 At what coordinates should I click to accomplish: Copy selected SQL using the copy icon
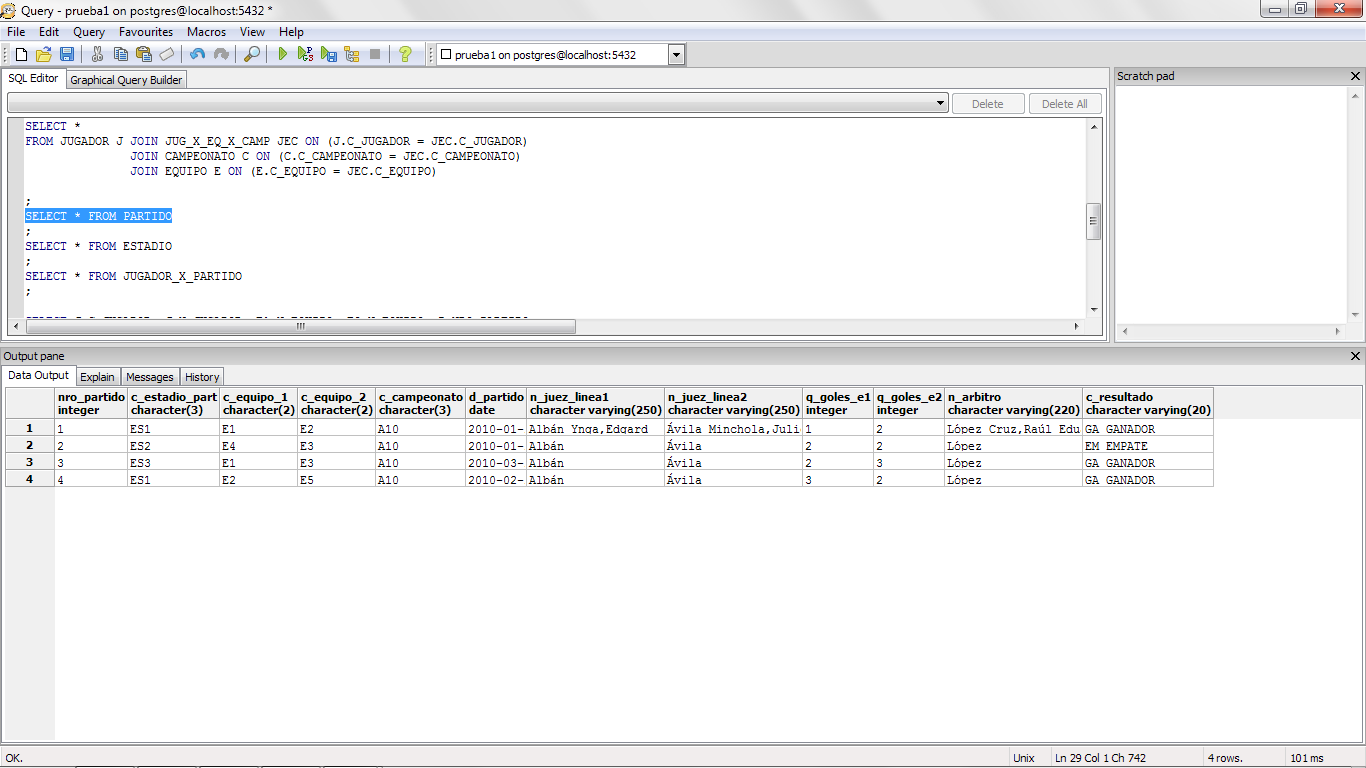(120, 54)
